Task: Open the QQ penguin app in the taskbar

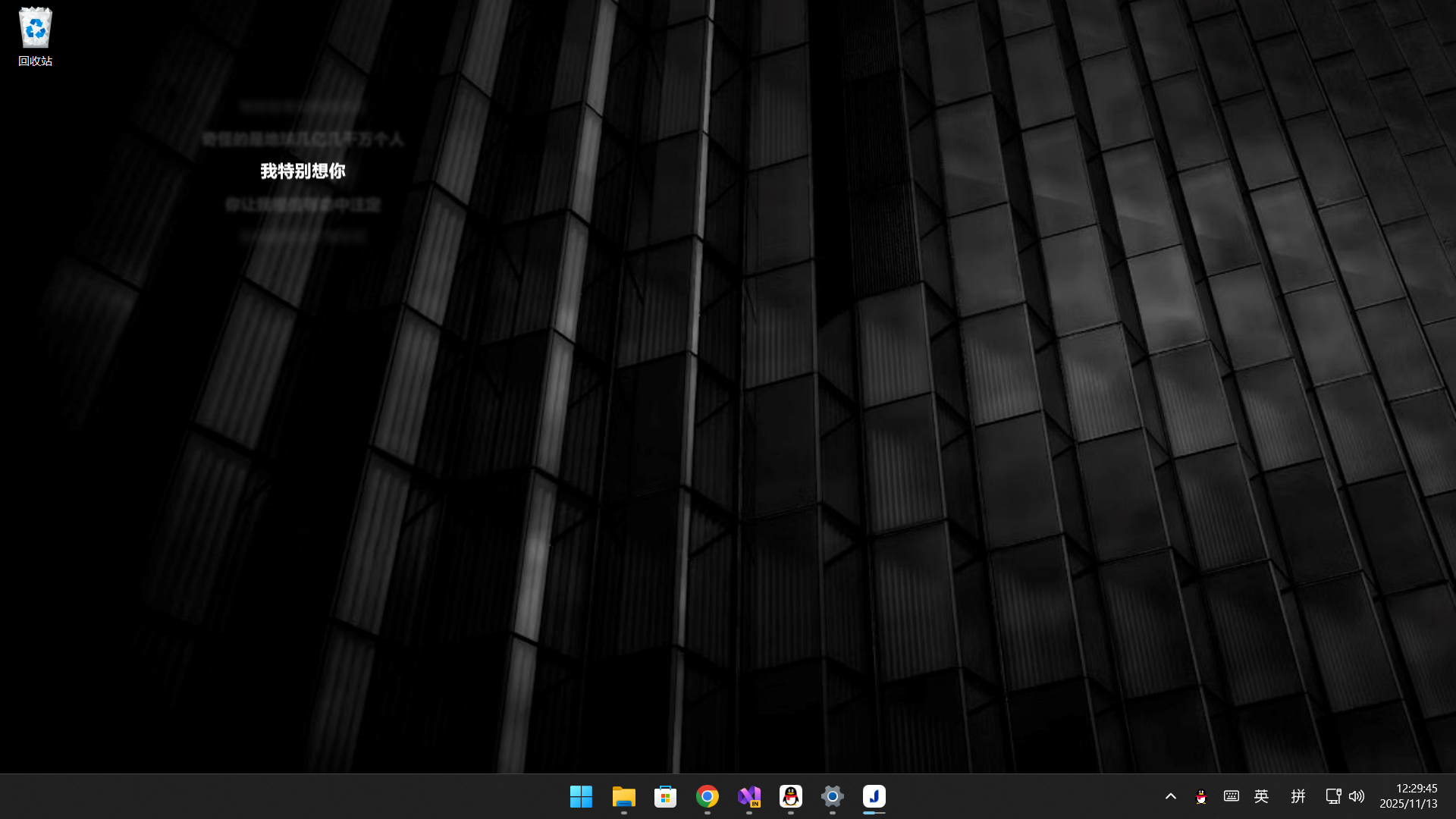Action: 790,796
